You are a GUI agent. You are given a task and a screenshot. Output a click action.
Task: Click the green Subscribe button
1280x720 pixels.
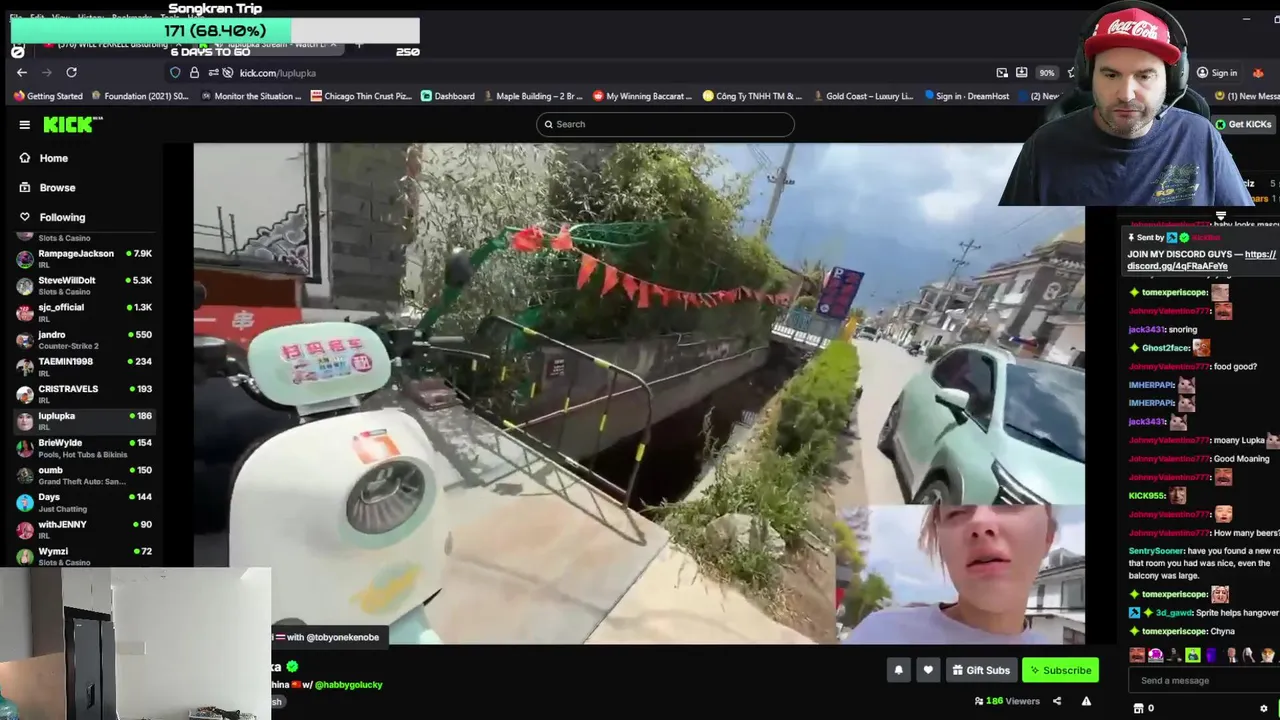pyautogui.click(x=1060, y=670)
